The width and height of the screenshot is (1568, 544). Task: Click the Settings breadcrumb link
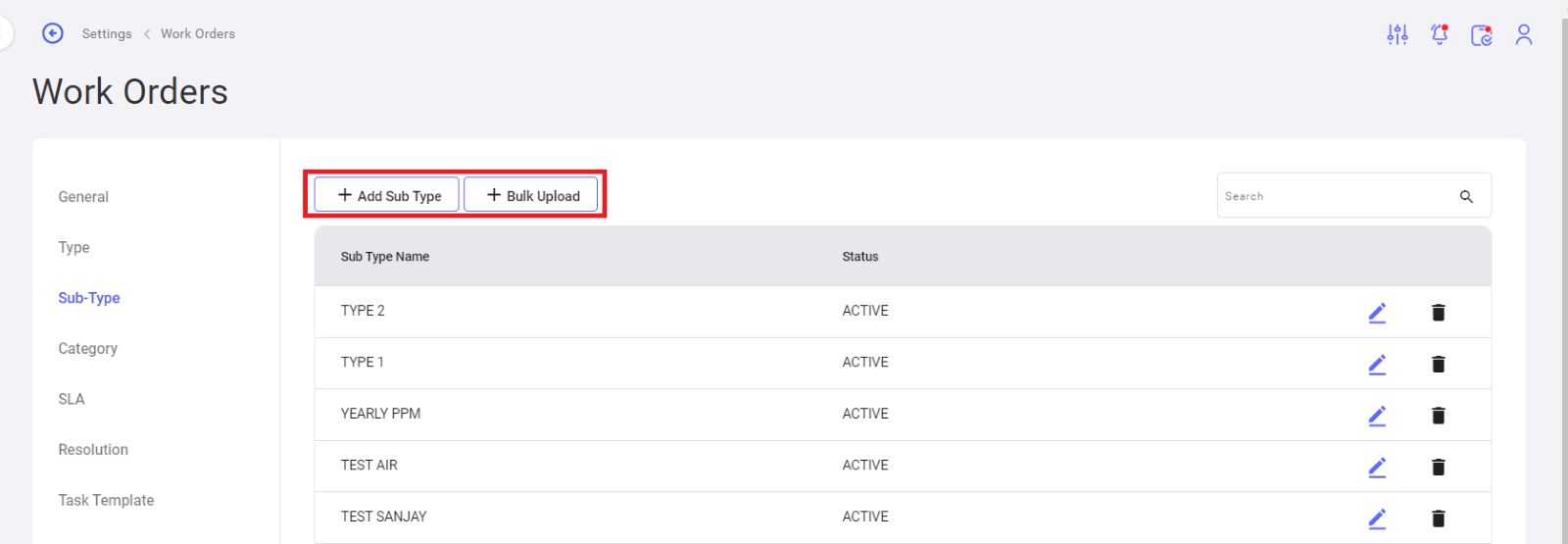tap(107, 33)
